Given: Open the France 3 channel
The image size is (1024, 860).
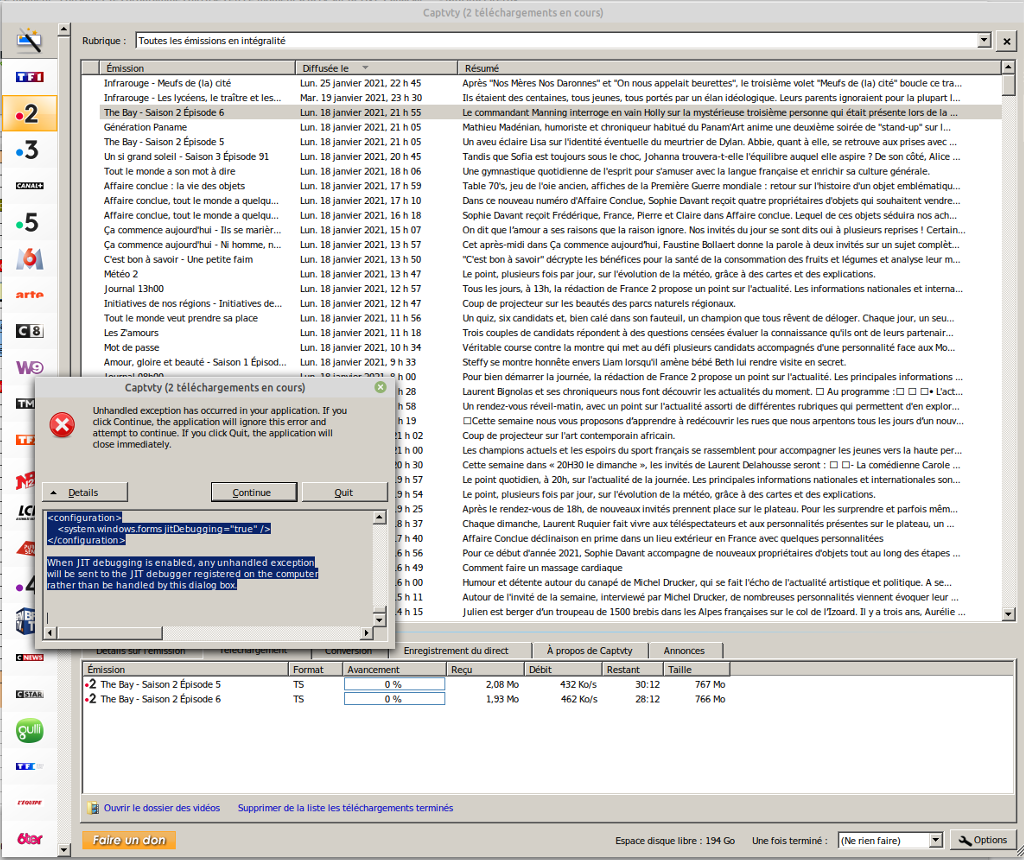Looking at the screenshot, I should tap(29, 150).
